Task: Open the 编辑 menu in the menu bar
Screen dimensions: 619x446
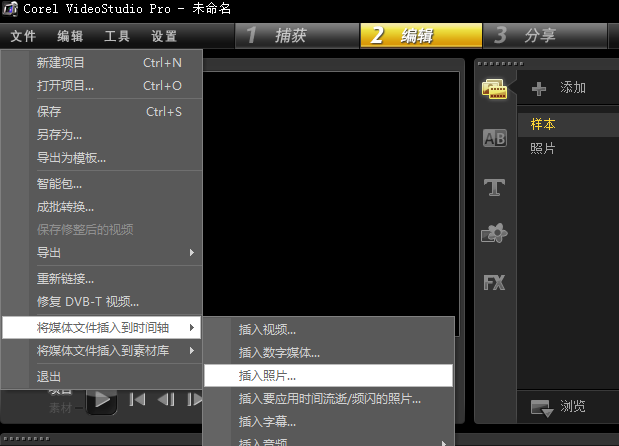Action: (x=70, y=36)
